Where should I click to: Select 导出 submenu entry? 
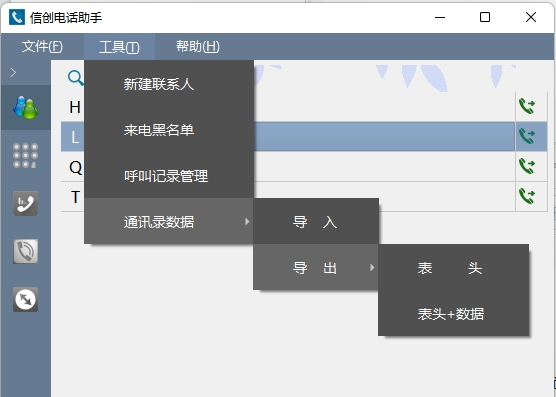pyautogui.click(x=316, y=268)
